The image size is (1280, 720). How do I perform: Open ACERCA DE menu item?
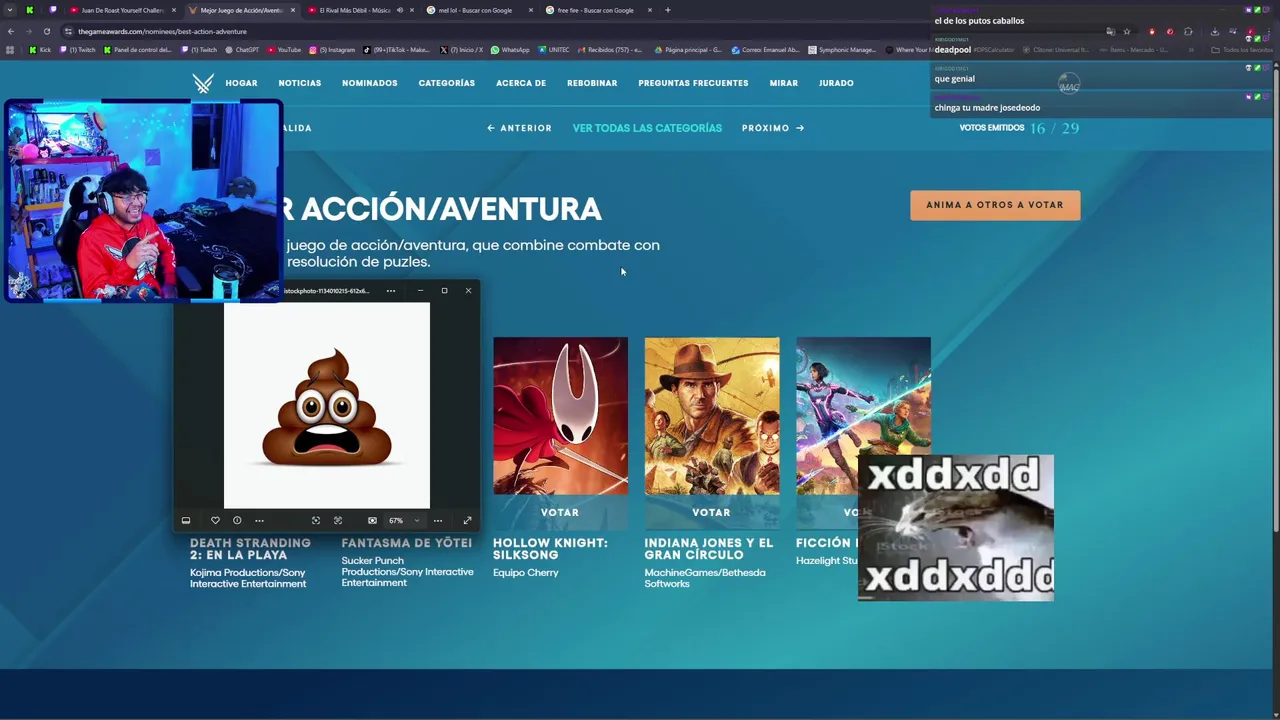click(x=521, y=83)
